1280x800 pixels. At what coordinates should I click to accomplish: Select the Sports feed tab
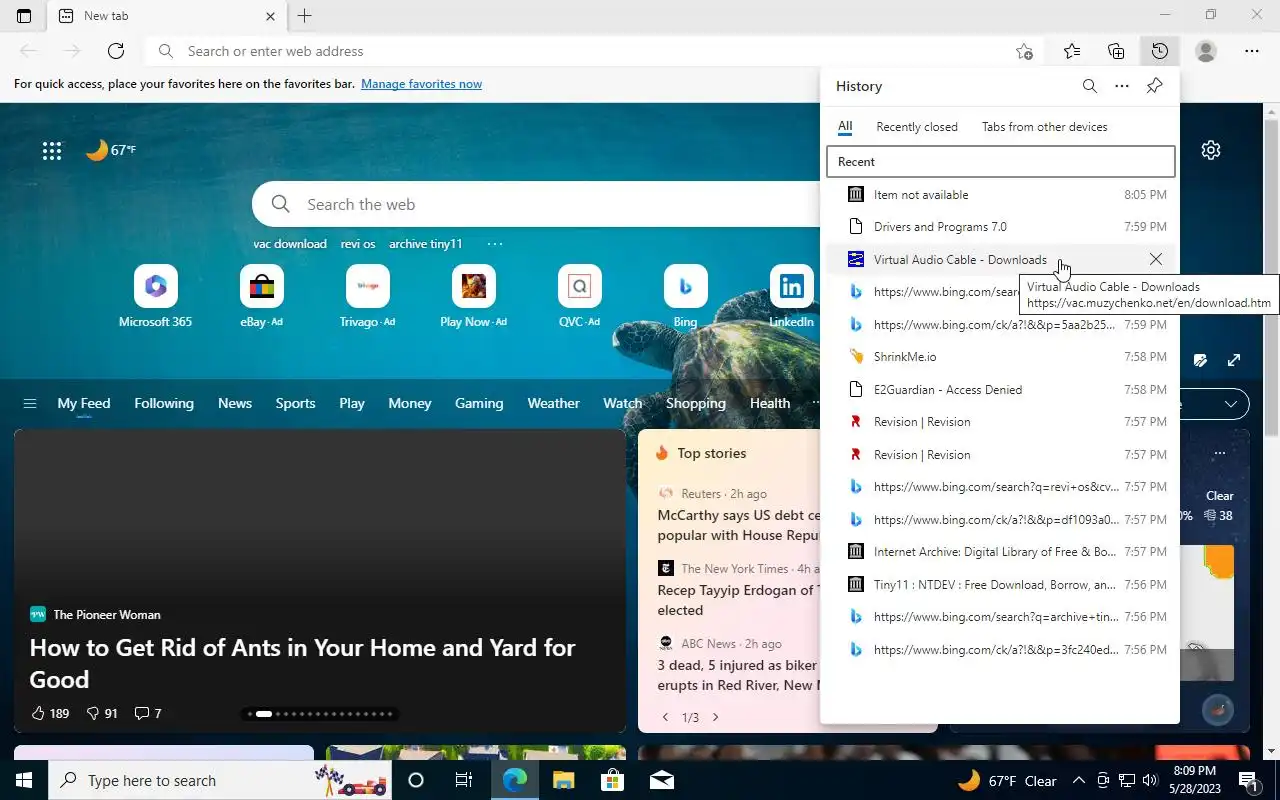pyautogui.click(x=295, y=403)
